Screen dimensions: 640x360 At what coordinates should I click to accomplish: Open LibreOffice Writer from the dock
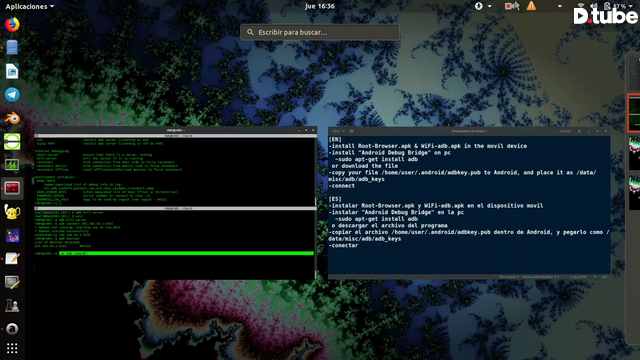[12, 71]
